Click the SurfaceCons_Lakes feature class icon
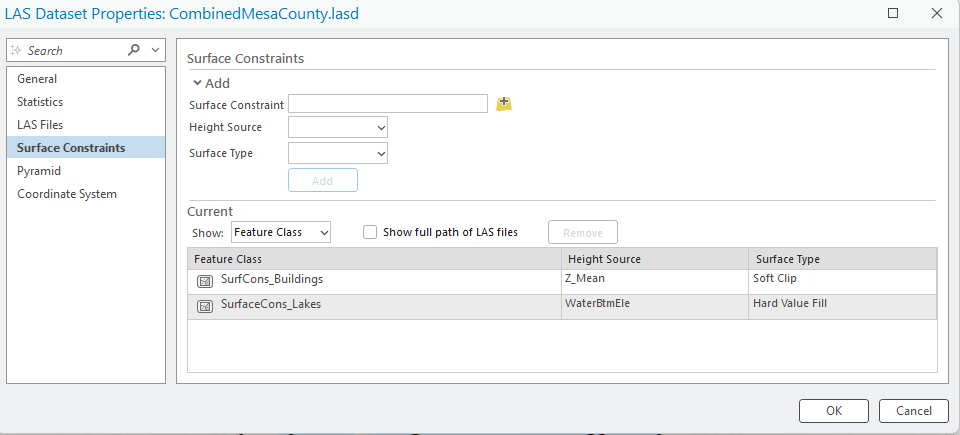Viewport: 960px width, 435px height. [x=205, y=306]
